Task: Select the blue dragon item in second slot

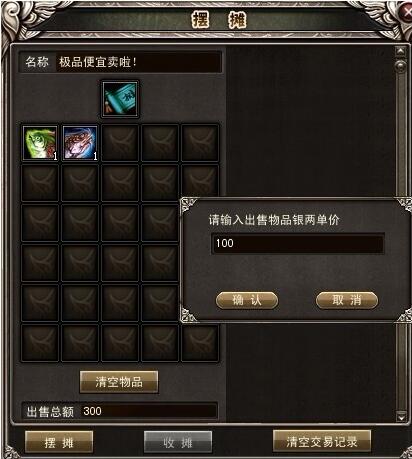Action: [x=80, y=143]
